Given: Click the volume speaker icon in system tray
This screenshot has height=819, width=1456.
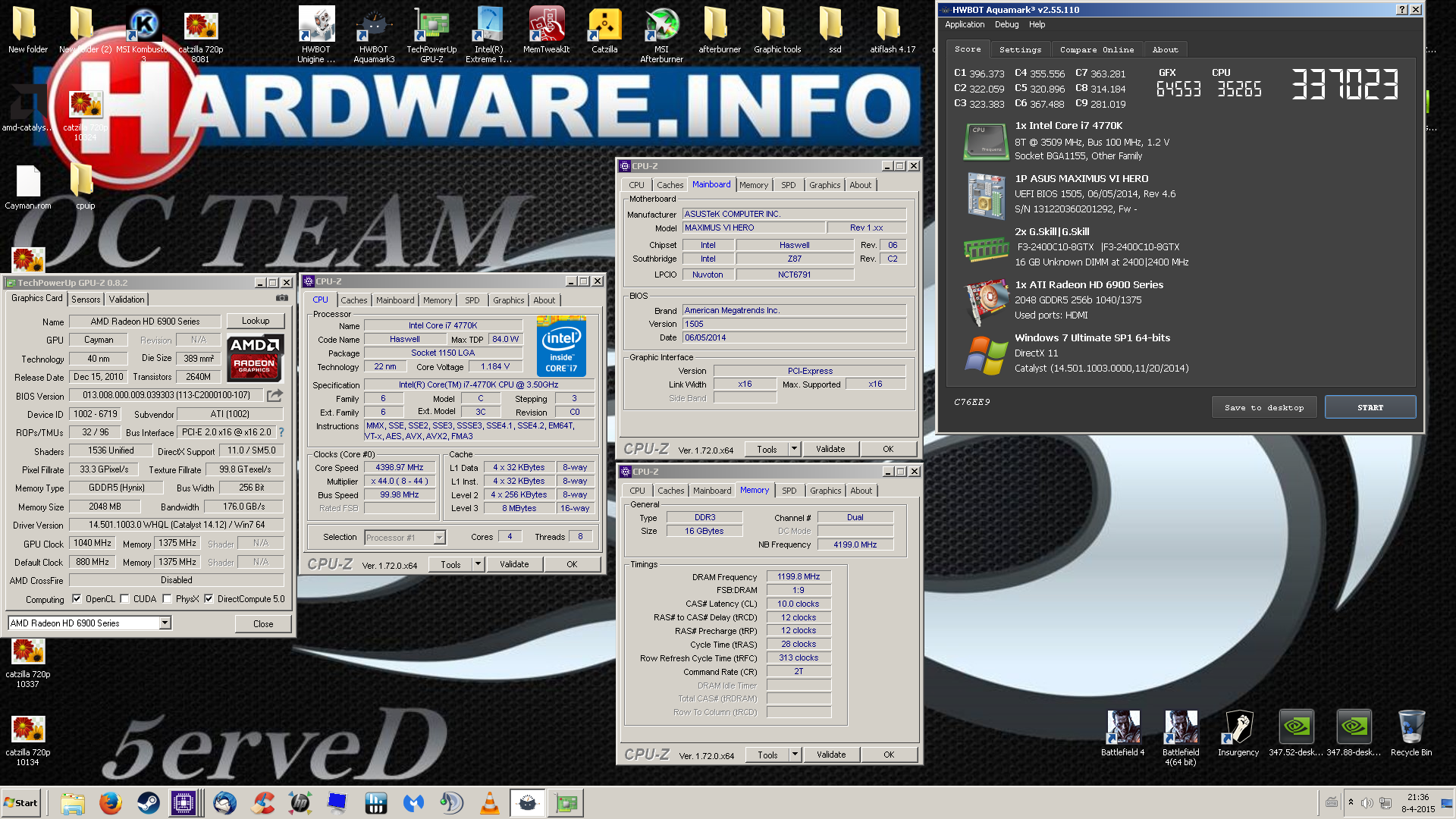Looking at the screenshot, I should 1367,802.
